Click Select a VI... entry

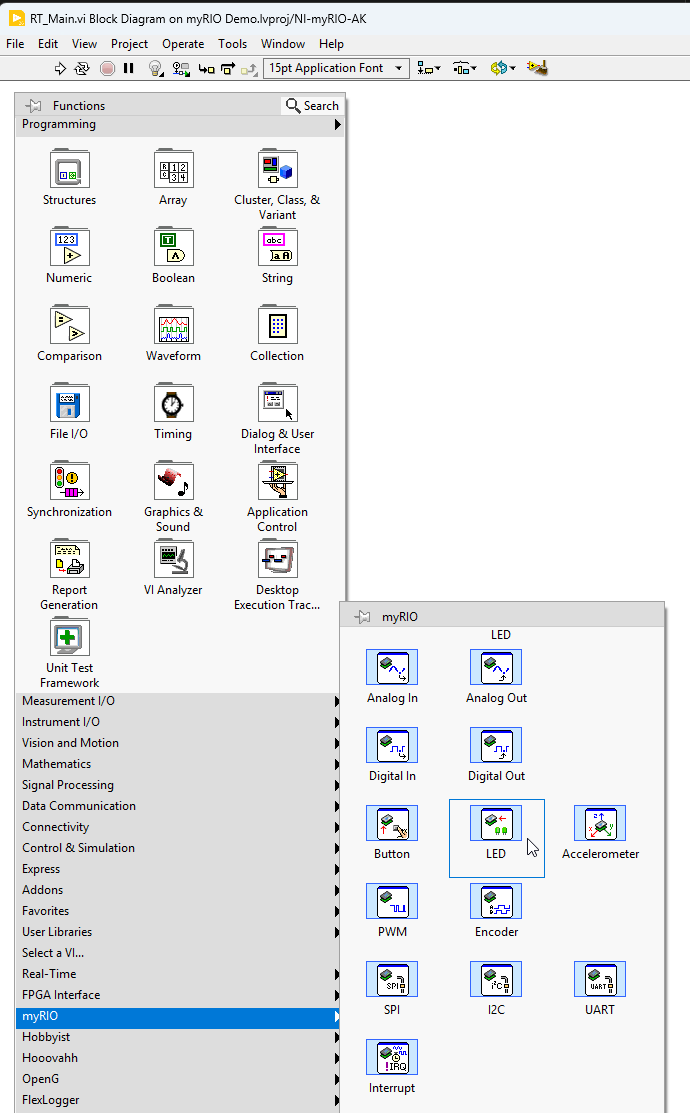[53, 953]
